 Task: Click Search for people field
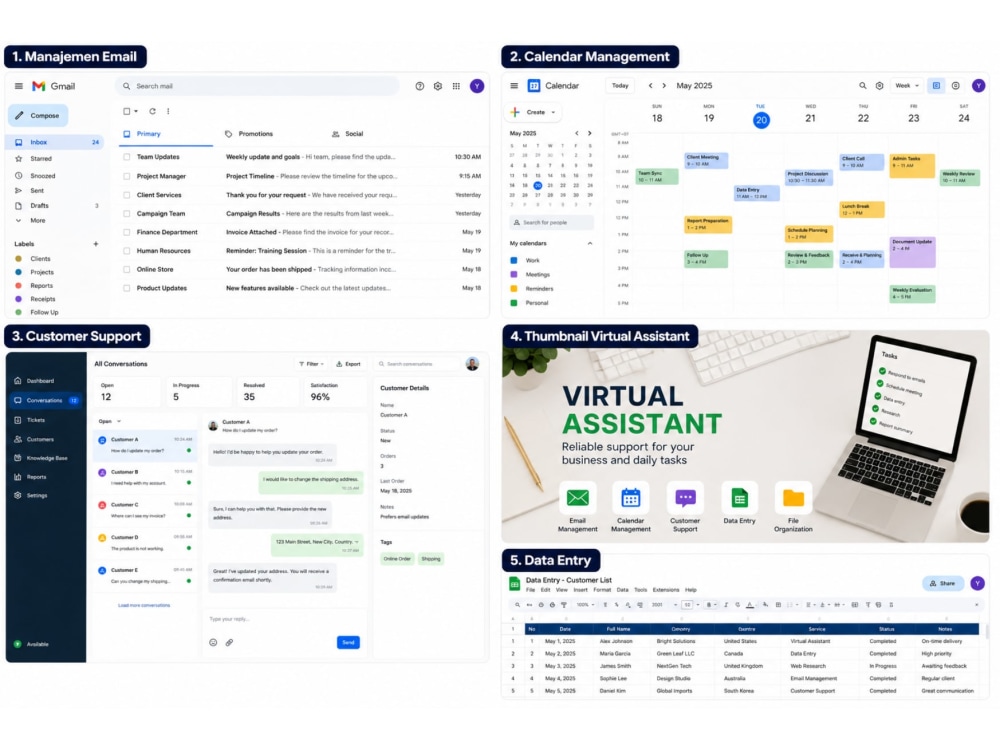[x=552, y=223]
